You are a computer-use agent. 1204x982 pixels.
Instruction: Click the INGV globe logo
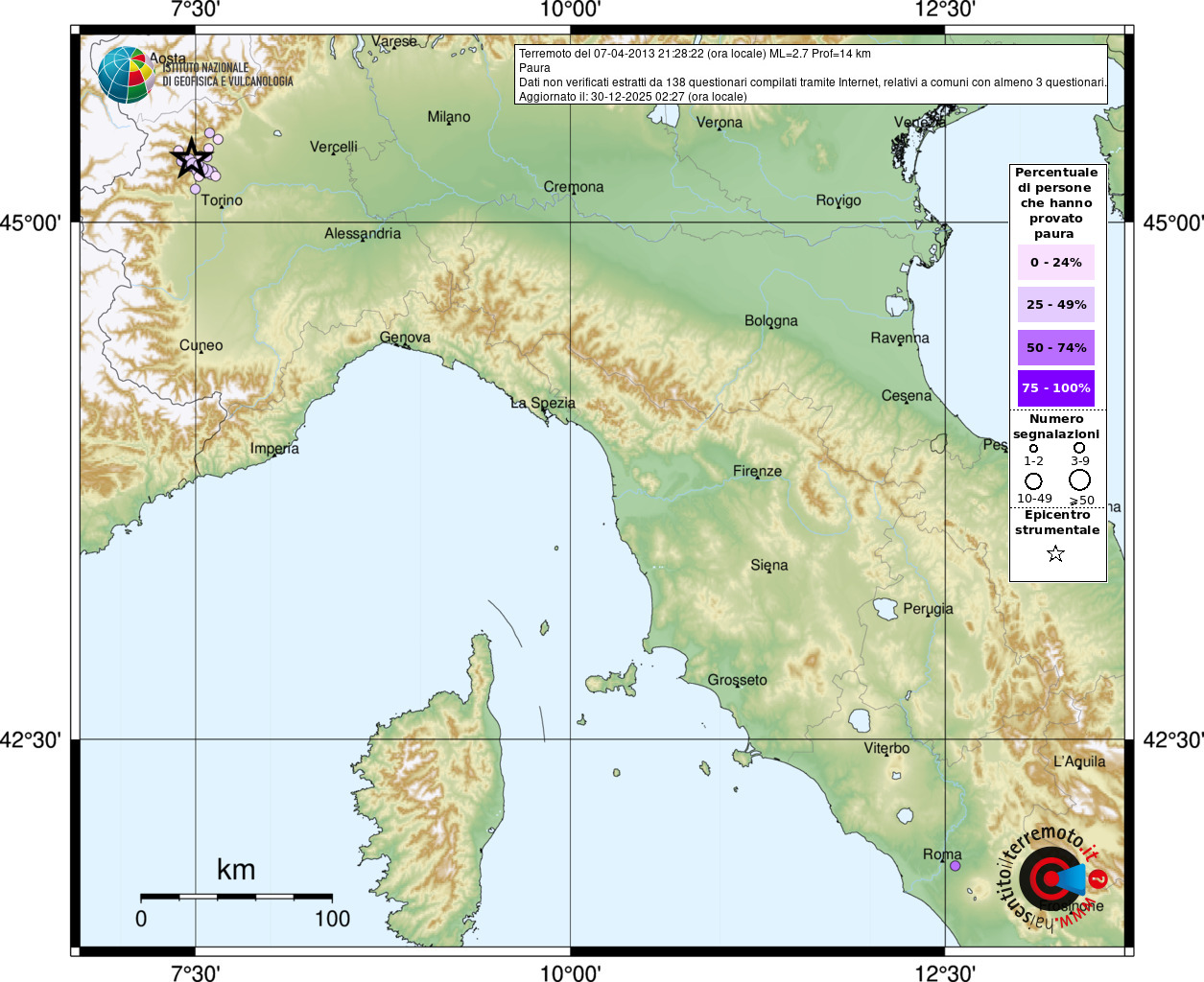coord(126,75)
